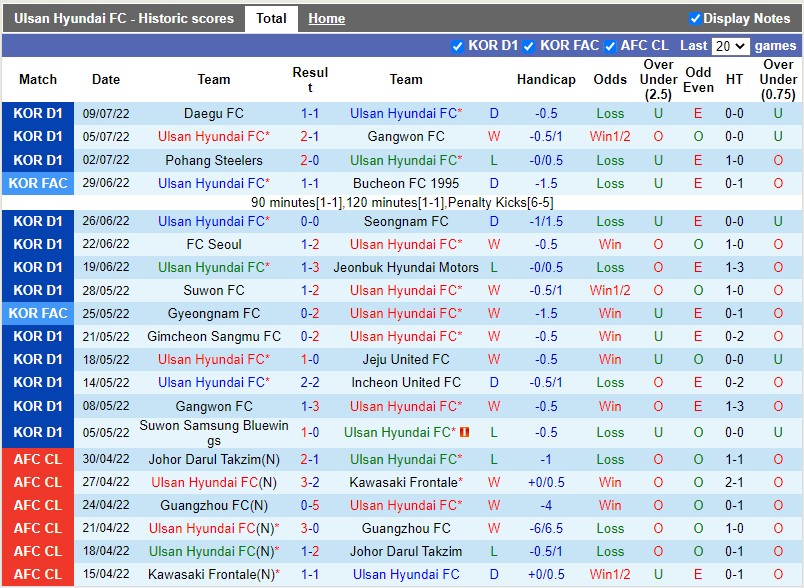Click the date 29/06/22

tap(106, 183)
